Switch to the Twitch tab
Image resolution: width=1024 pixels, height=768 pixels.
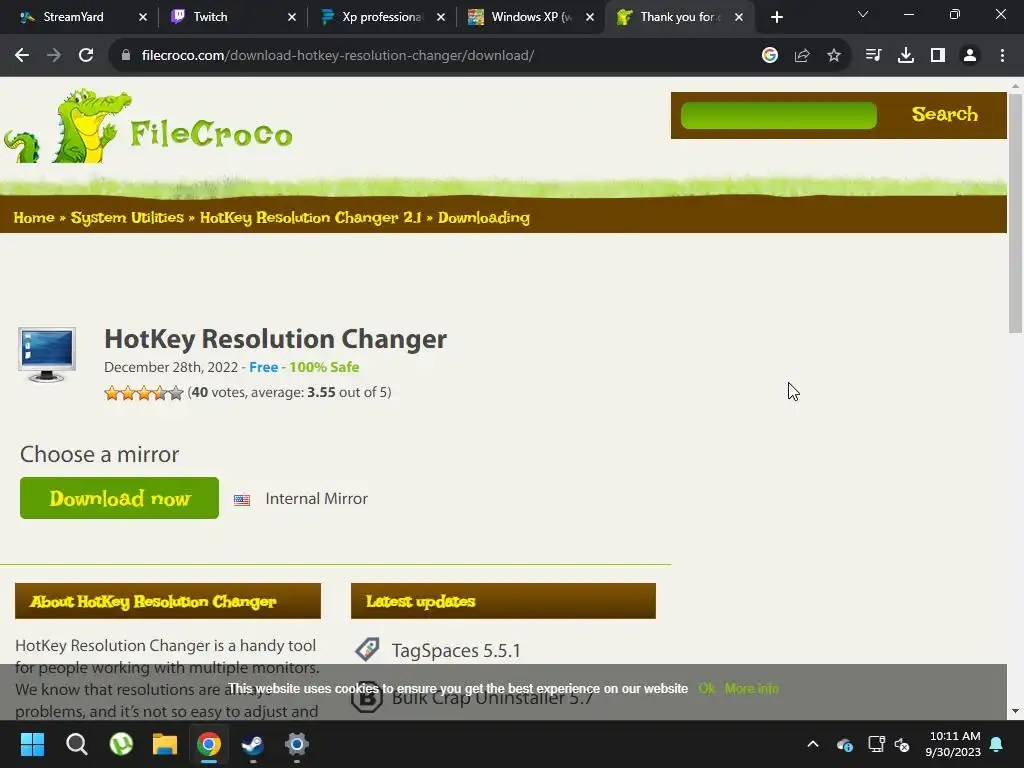[x=233, y=17]
